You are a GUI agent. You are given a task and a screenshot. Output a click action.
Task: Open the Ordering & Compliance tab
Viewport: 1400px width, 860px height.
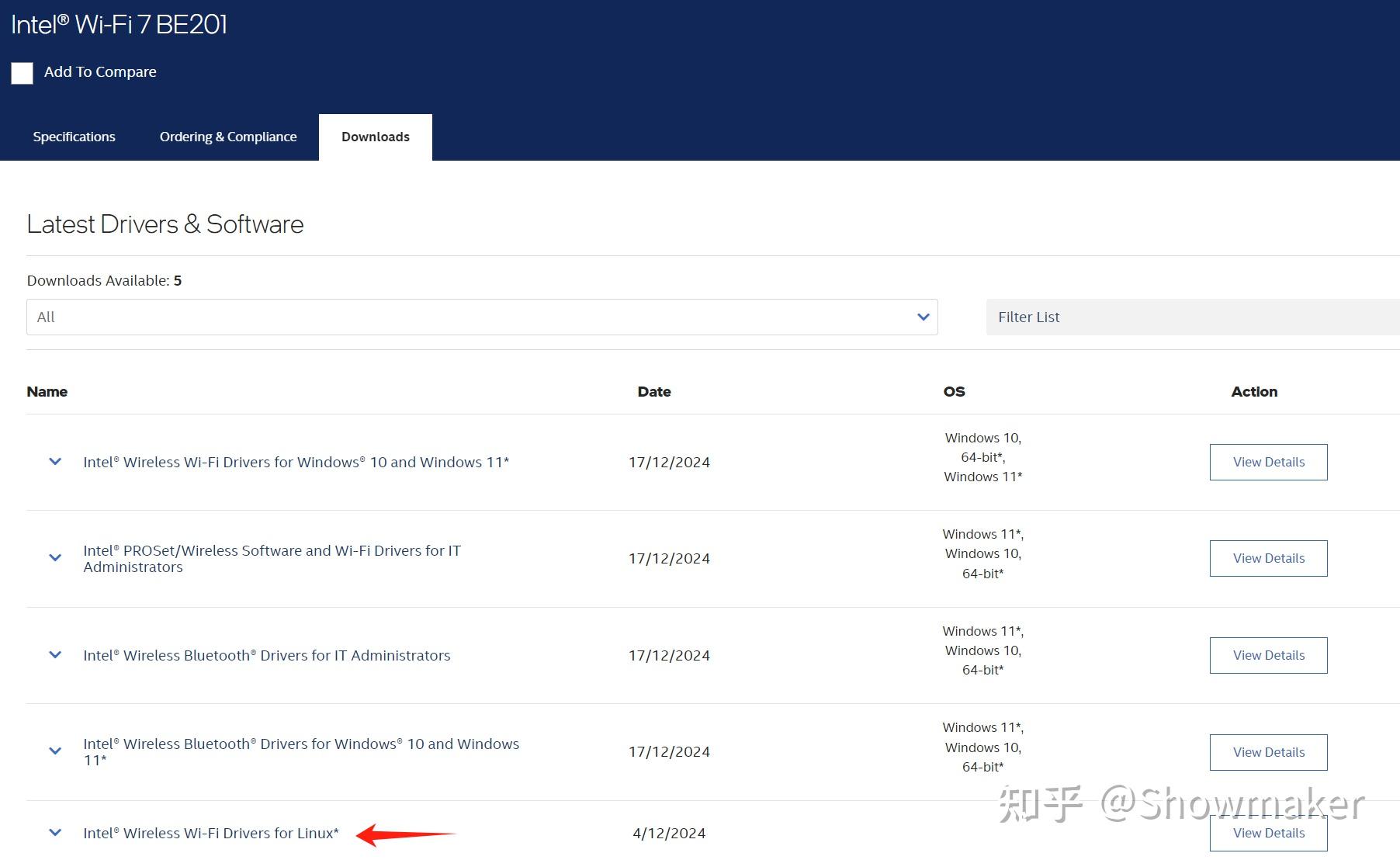tap(227, 137)
